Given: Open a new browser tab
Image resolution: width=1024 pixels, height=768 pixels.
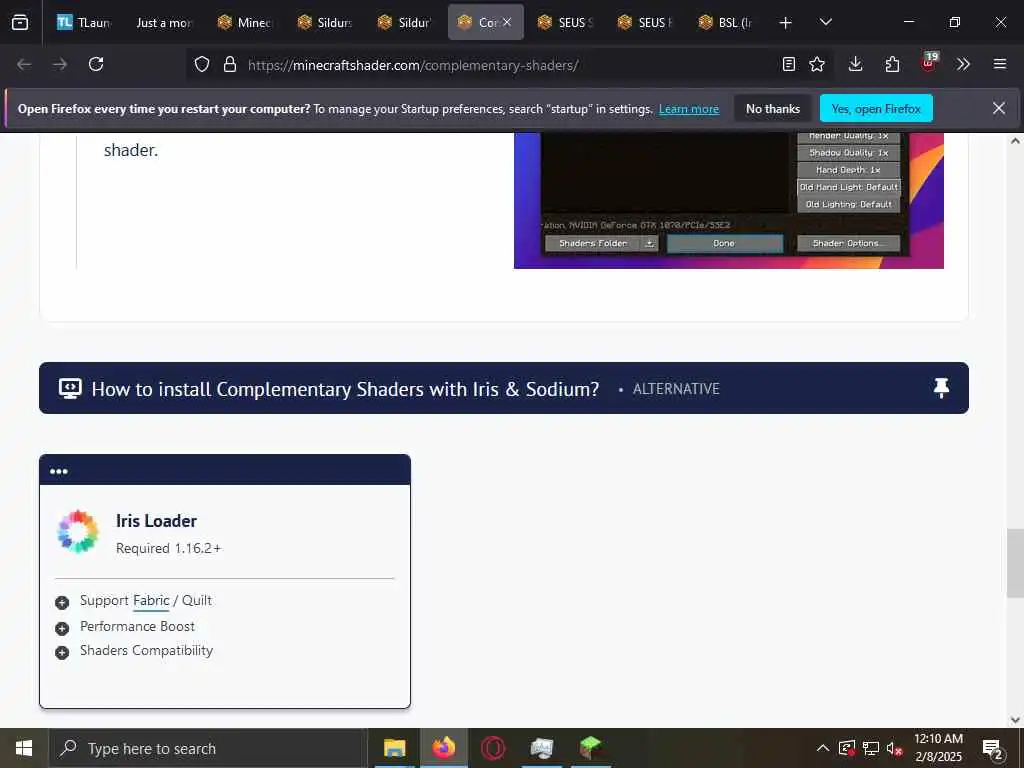Looking at the screenshot, I should coord(786,23).
